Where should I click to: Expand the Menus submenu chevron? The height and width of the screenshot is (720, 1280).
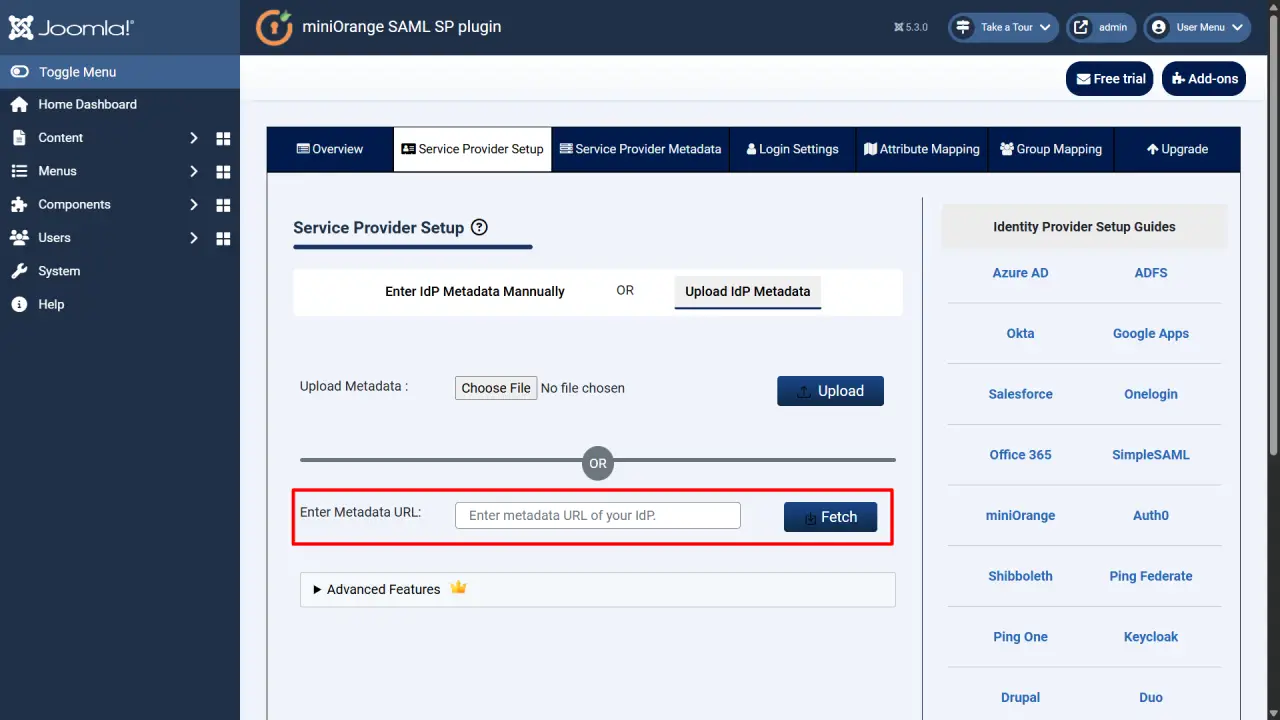(x=194, y=171)
